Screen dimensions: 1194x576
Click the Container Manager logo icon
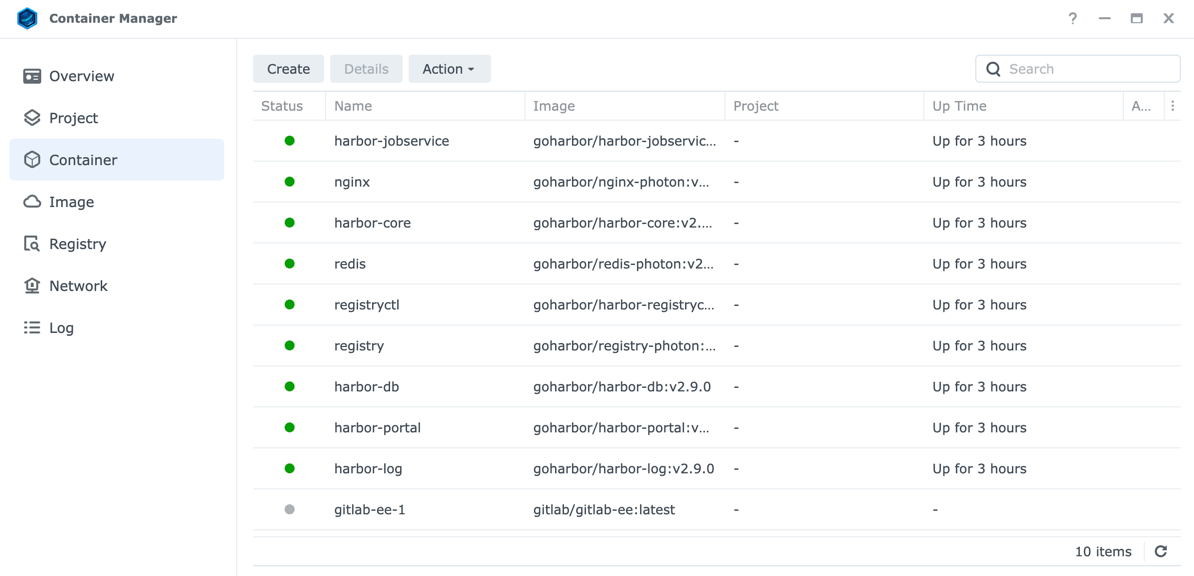pos(27,18)
